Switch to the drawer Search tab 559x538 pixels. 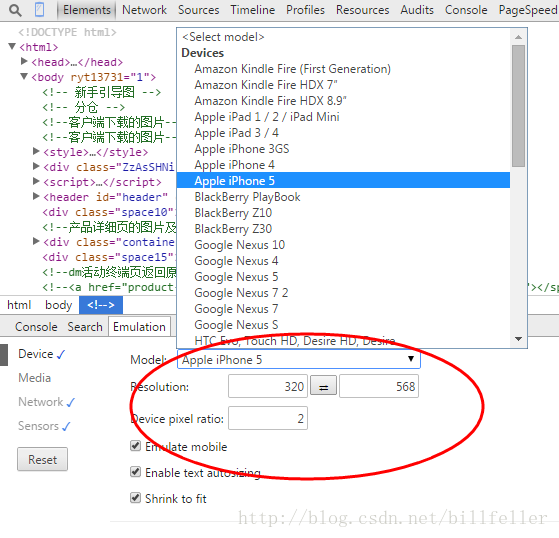[x=85, y=327]
